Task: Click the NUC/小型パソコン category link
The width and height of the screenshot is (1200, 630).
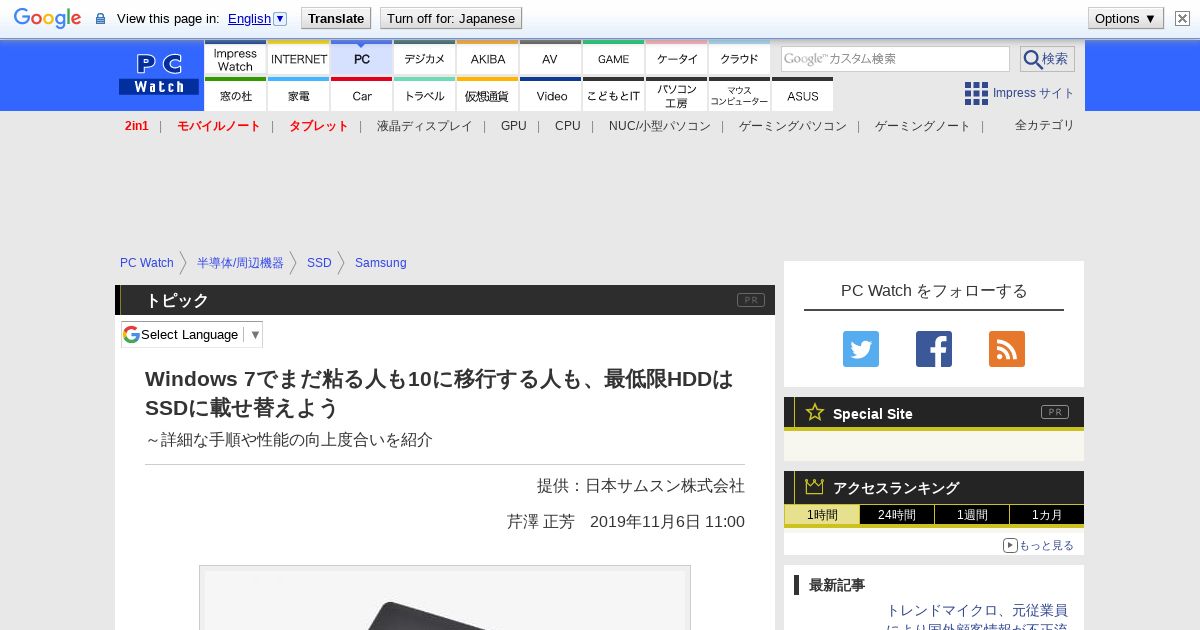Action: coord(660,126)
